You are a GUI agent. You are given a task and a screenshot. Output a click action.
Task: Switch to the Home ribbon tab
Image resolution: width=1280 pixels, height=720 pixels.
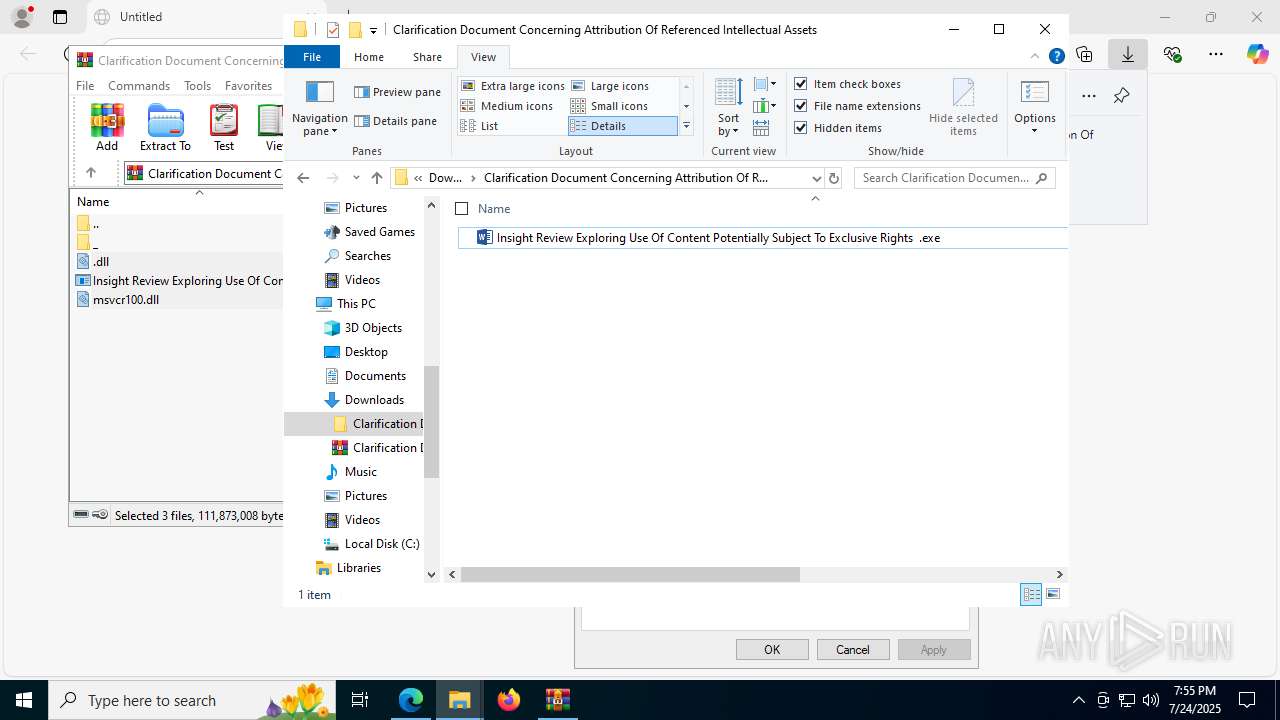point(368,57)
